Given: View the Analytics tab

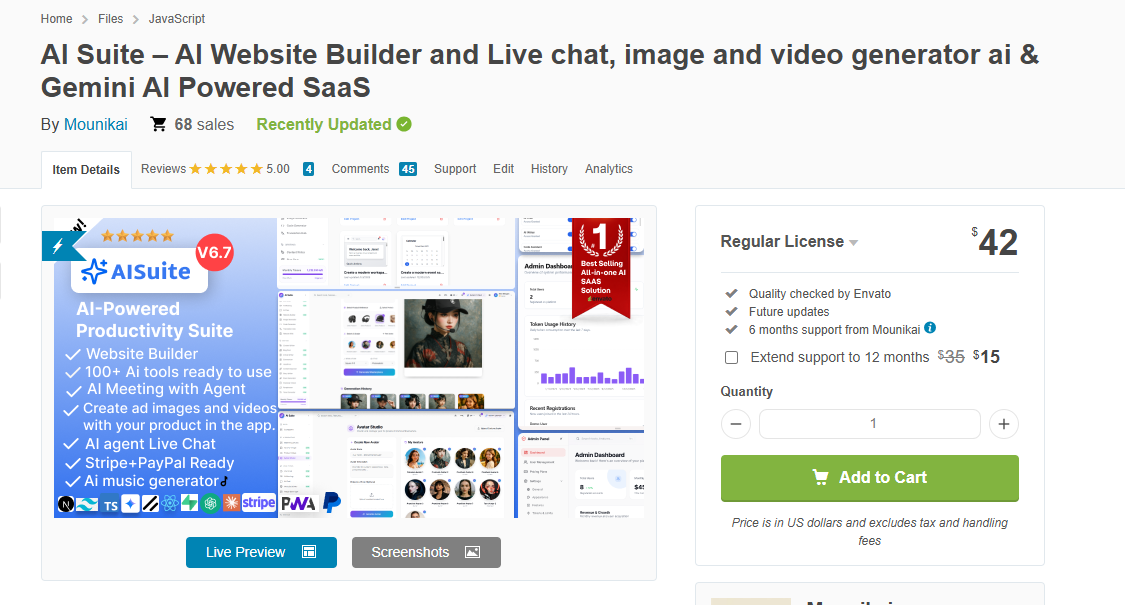Looking at the screenshot, I should 608,169.
